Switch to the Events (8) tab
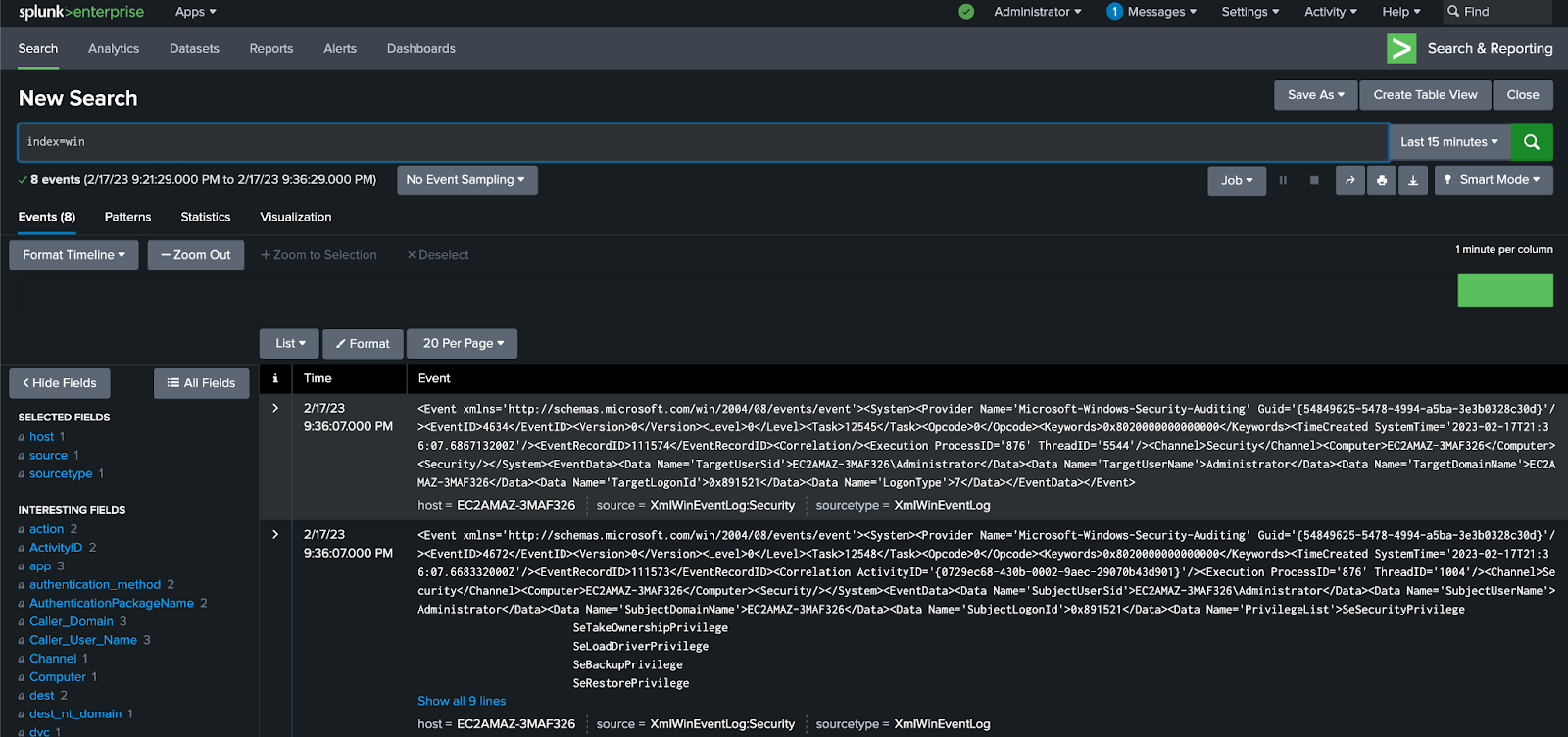 click(47, 218)
